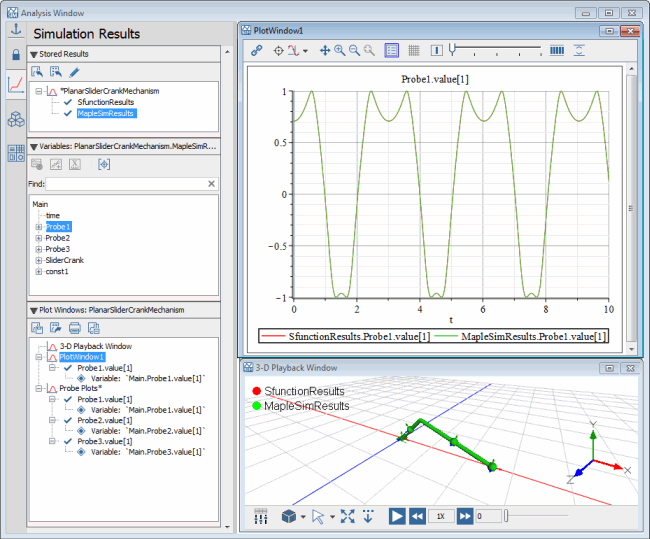This screenshot has width=650, height=539.
Task: Click the print icon in the Plot Windows toolbar
Action: (x=74, y=328)
